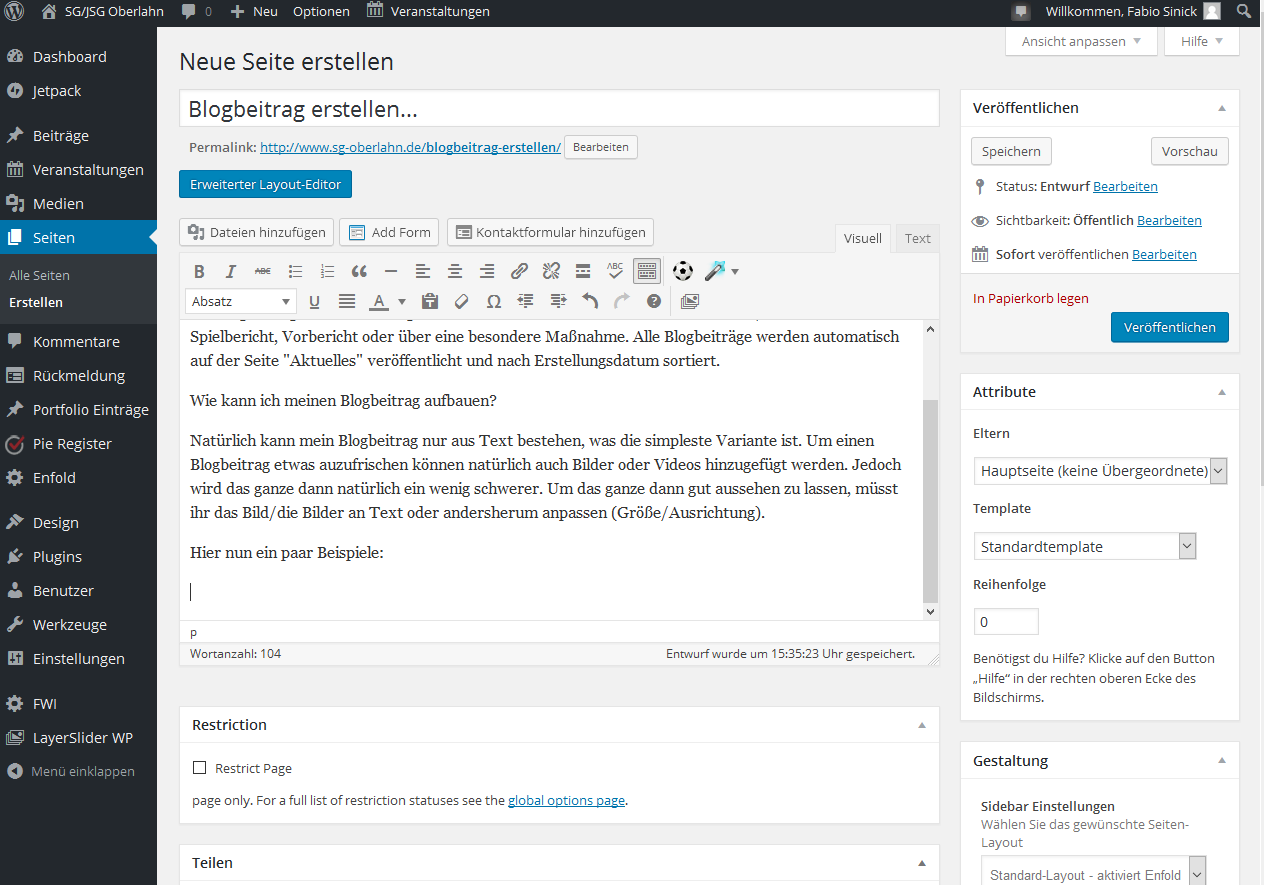Collapse the Restriction panel

tap(921, 724)
